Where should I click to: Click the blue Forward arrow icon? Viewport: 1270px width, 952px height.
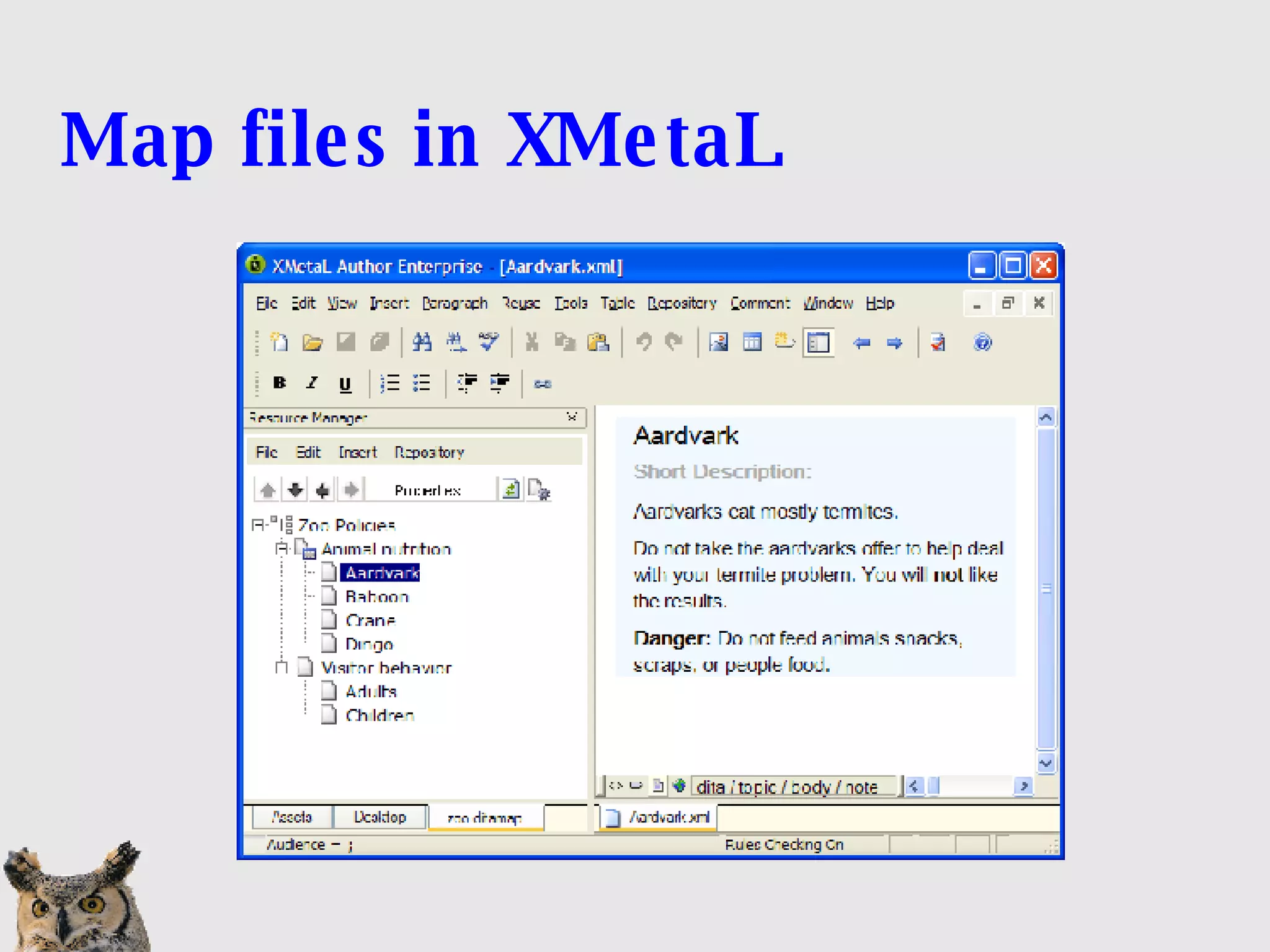click(x=894, y=343)
